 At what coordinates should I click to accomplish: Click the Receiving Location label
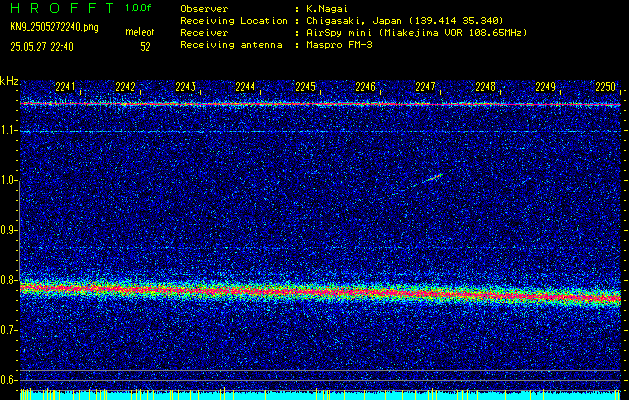click(234, 21)
